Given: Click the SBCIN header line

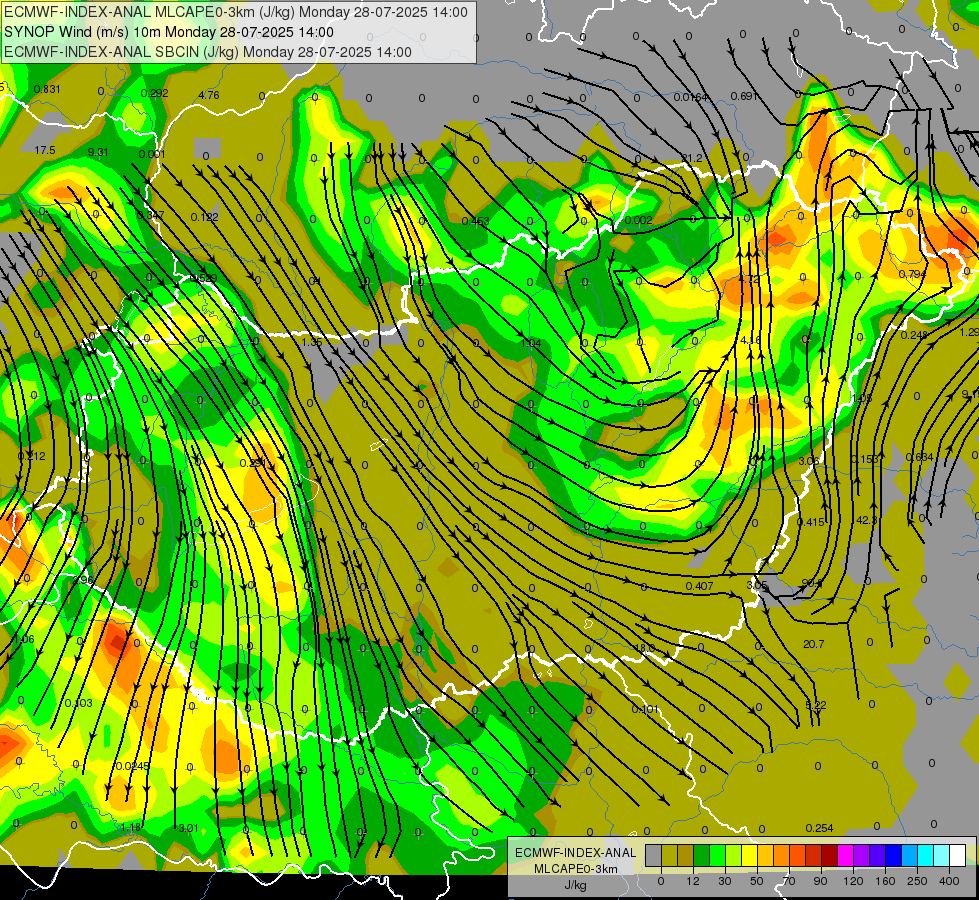Looking at the screenshot, I should 208,52.
